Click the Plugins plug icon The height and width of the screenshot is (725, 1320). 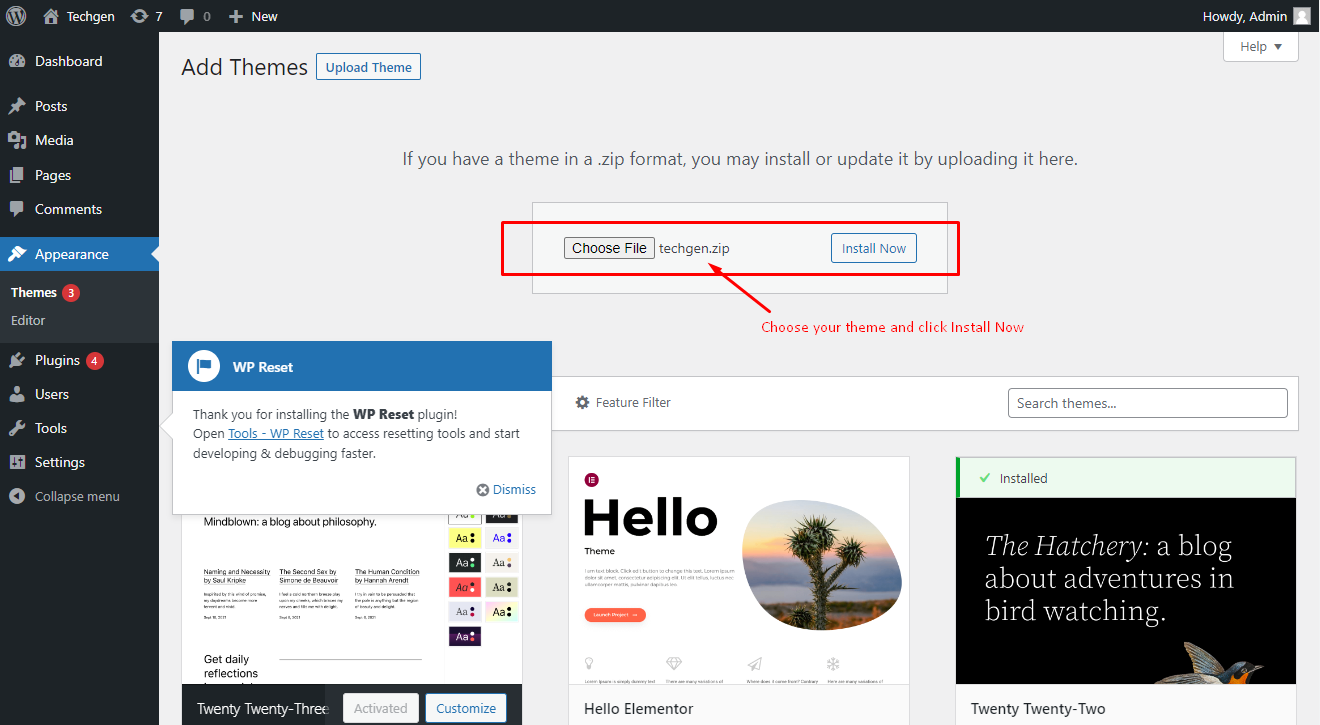click(17, 360)
